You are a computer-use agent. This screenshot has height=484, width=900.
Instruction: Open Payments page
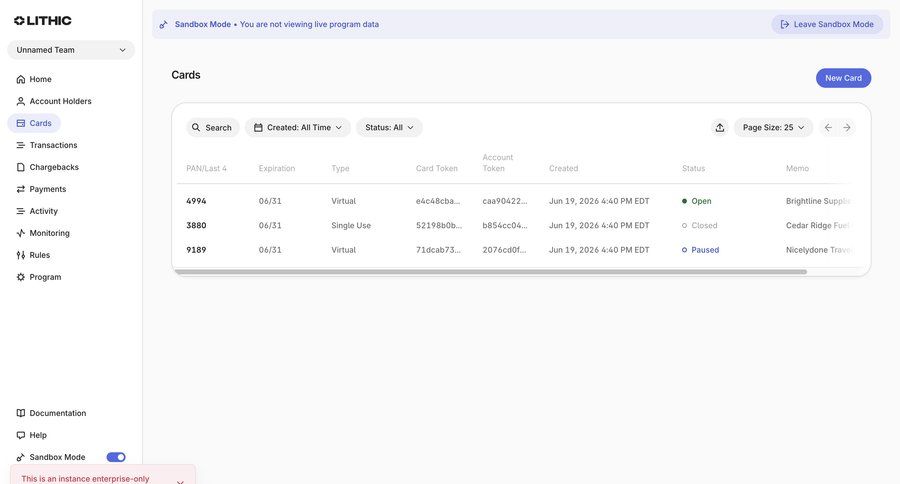click(x=41, y=189)
